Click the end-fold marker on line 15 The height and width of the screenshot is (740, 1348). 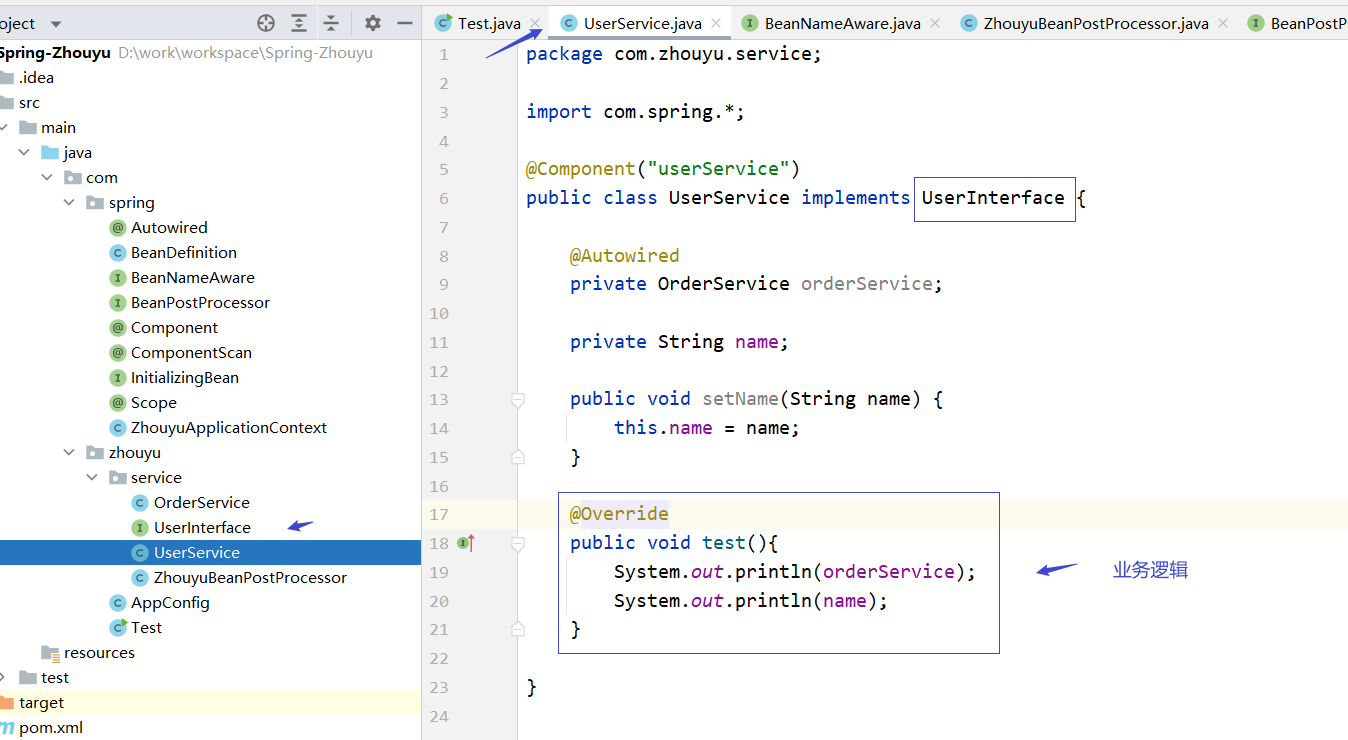pos(517,457)
